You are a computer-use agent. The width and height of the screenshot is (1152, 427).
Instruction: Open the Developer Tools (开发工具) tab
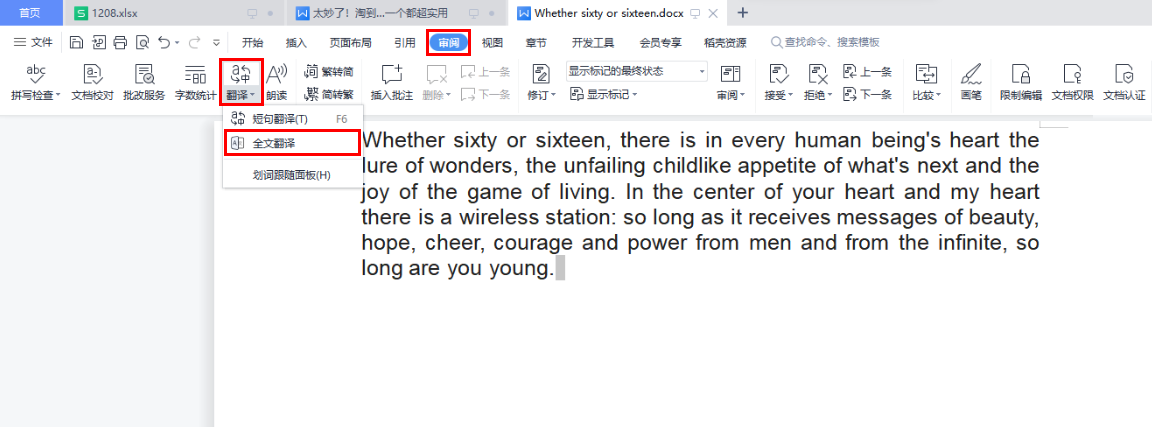593,43
